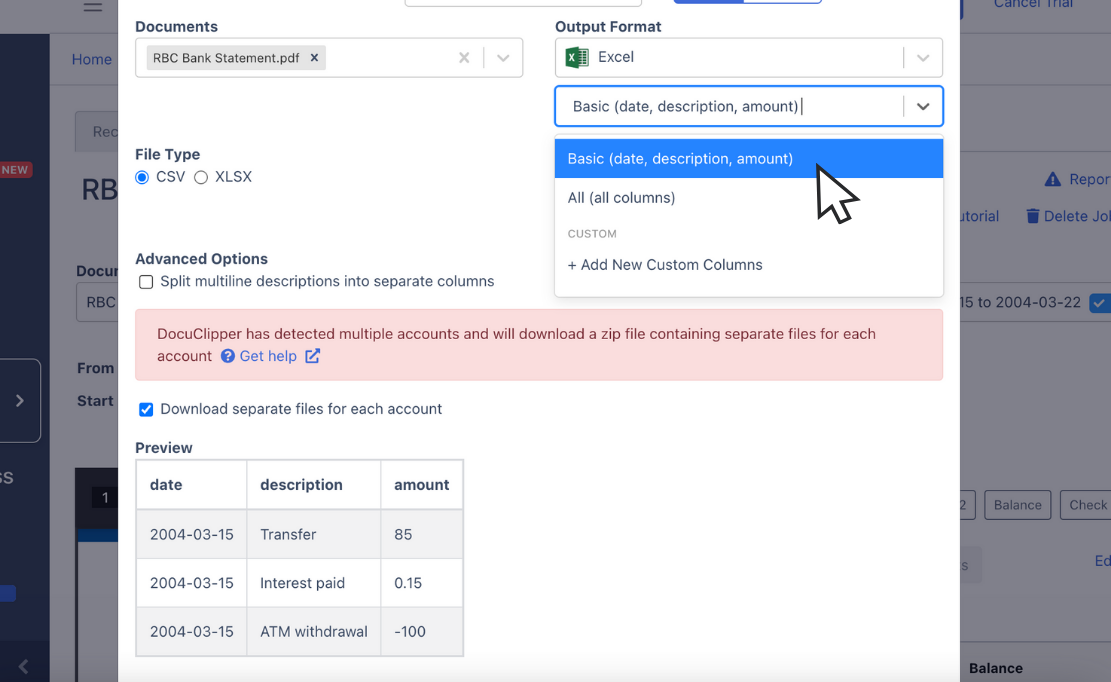Click the hamburger menu icon

(93, 6)
